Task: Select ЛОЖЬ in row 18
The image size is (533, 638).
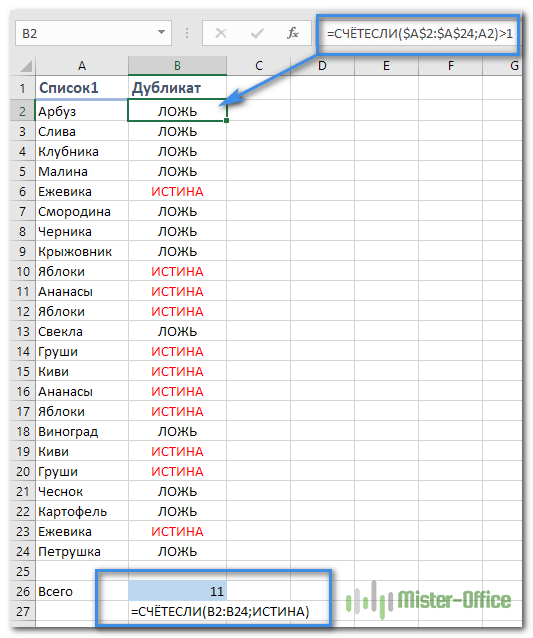Action: coord(177,431)
